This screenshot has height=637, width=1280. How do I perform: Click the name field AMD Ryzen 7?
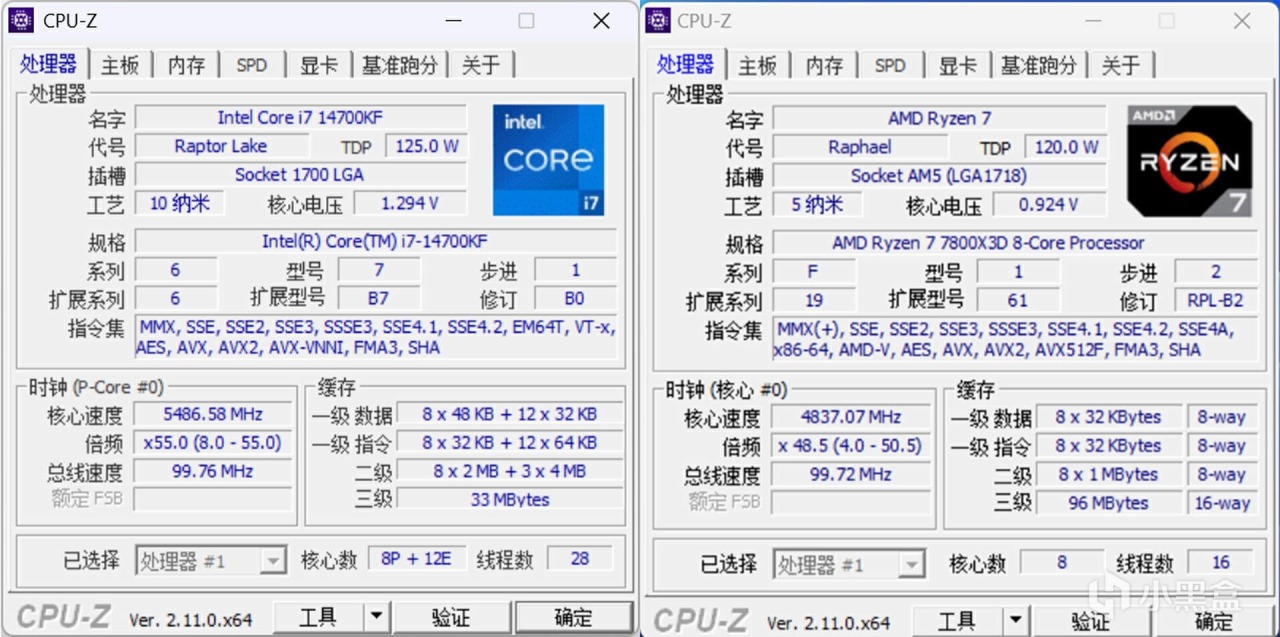pos(939,119)
